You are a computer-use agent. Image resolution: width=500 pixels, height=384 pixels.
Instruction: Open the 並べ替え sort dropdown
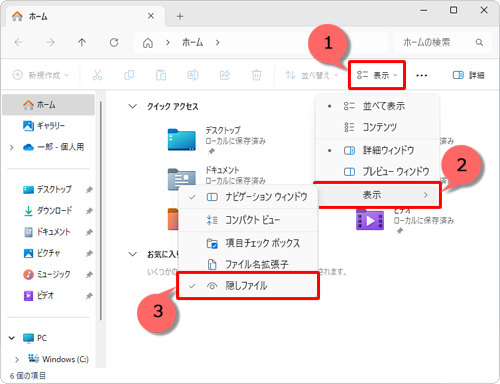click(x=312, y=75)
